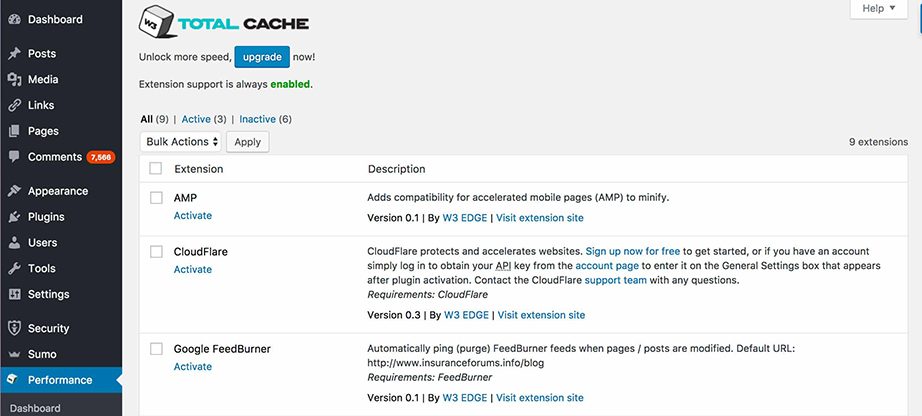Show All (9) extensions filter
This screenshot has width=922, height=416.
[x=154, y=119]
